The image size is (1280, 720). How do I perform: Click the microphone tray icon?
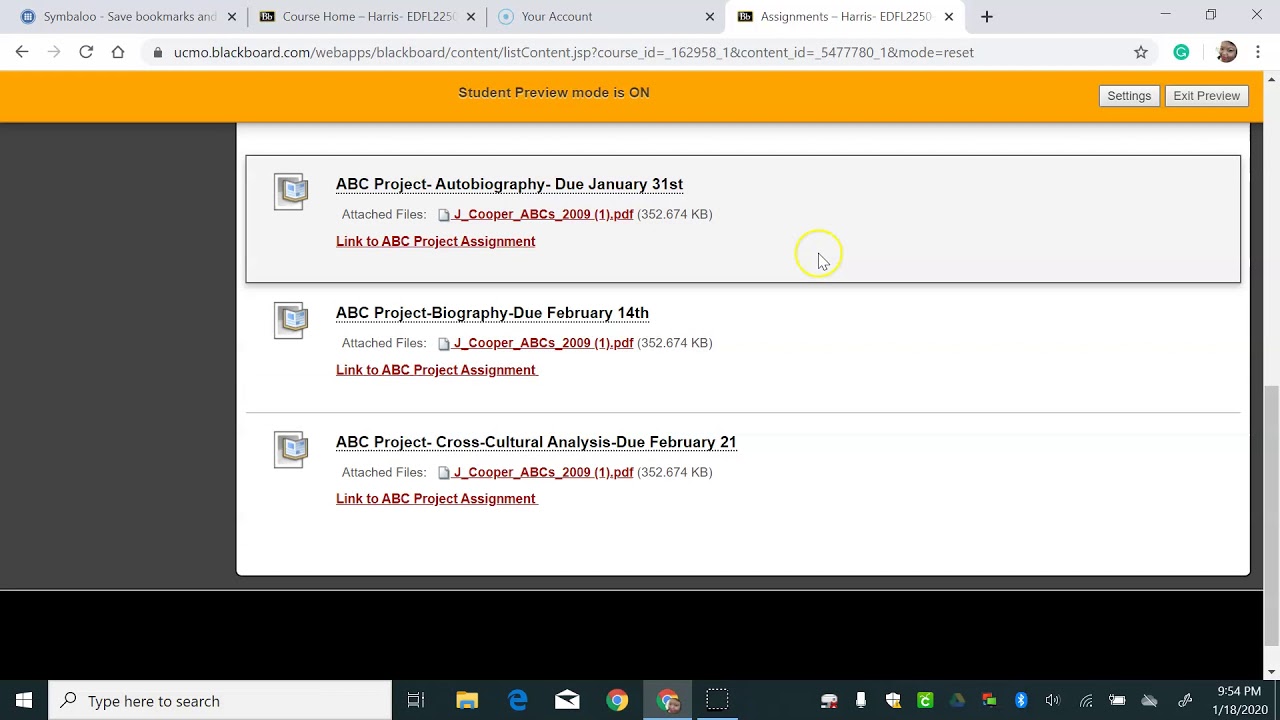tap(861, 701)
